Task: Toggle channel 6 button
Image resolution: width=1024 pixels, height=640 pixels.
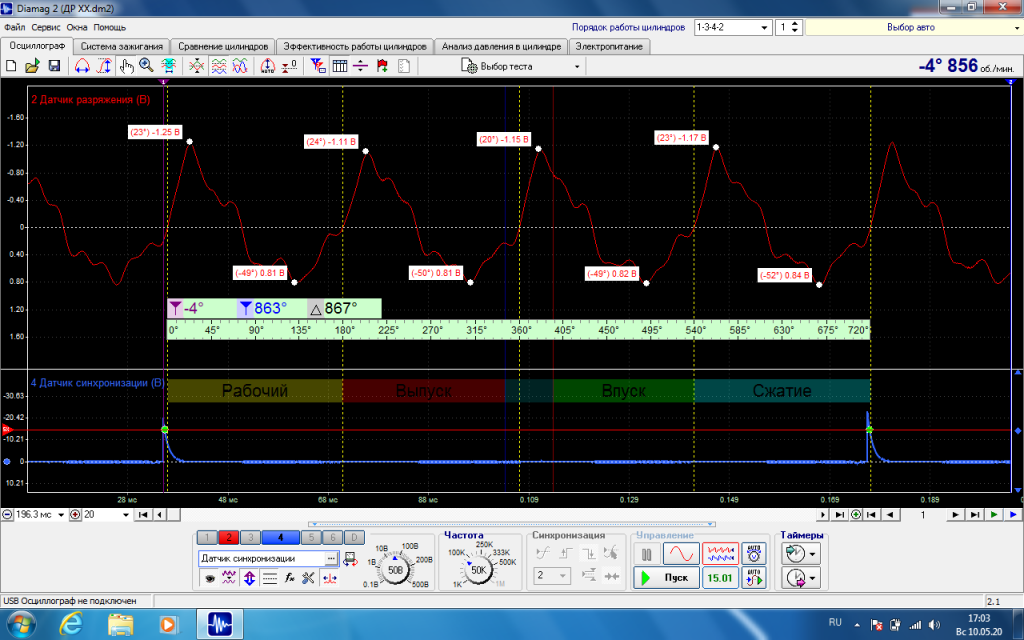Action: [332, 537]
